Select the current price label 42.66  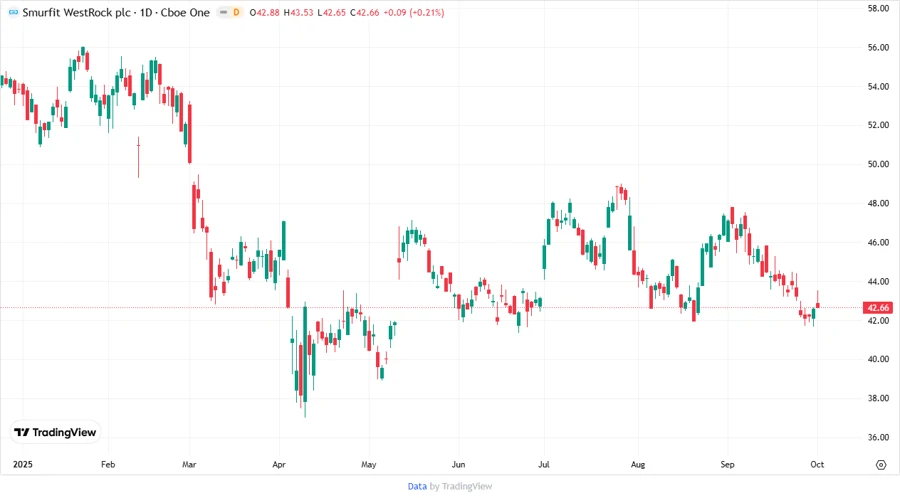[879, 308]
